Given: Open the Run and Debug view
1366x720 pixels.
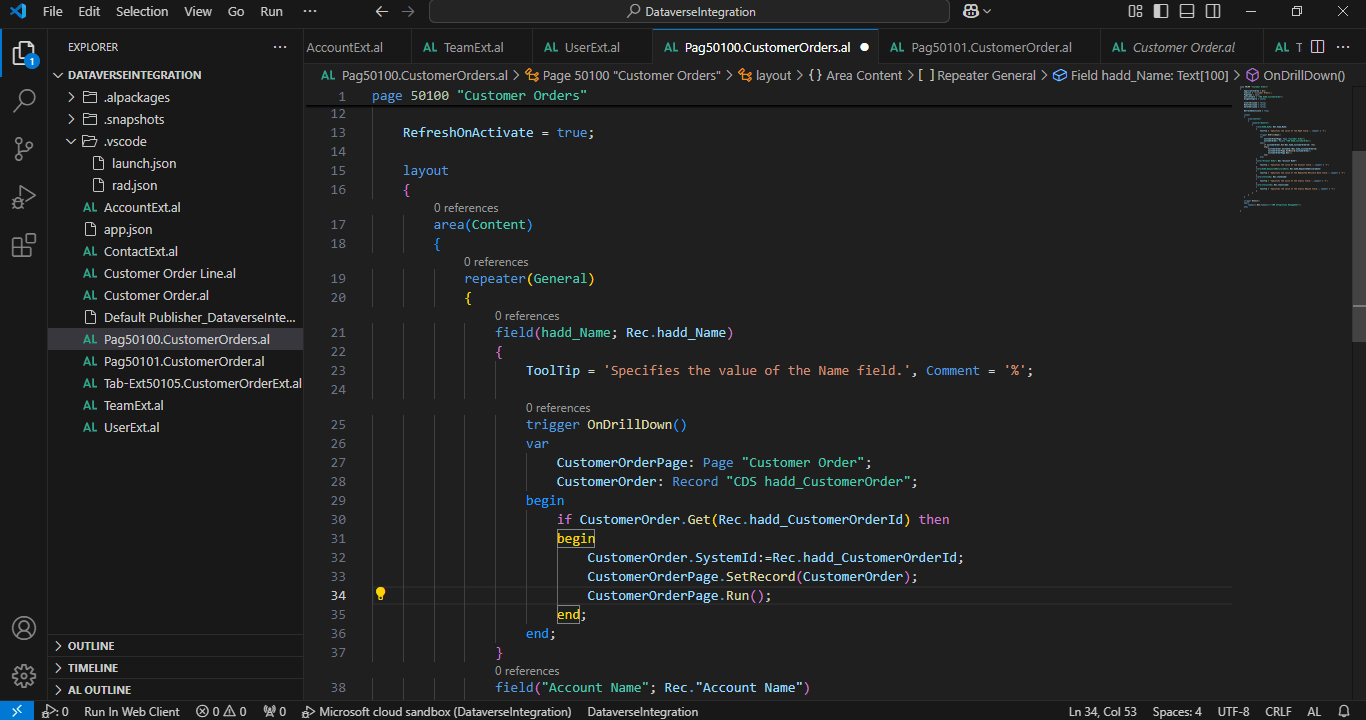Looking at the screenshot, I should pos(24,197).
